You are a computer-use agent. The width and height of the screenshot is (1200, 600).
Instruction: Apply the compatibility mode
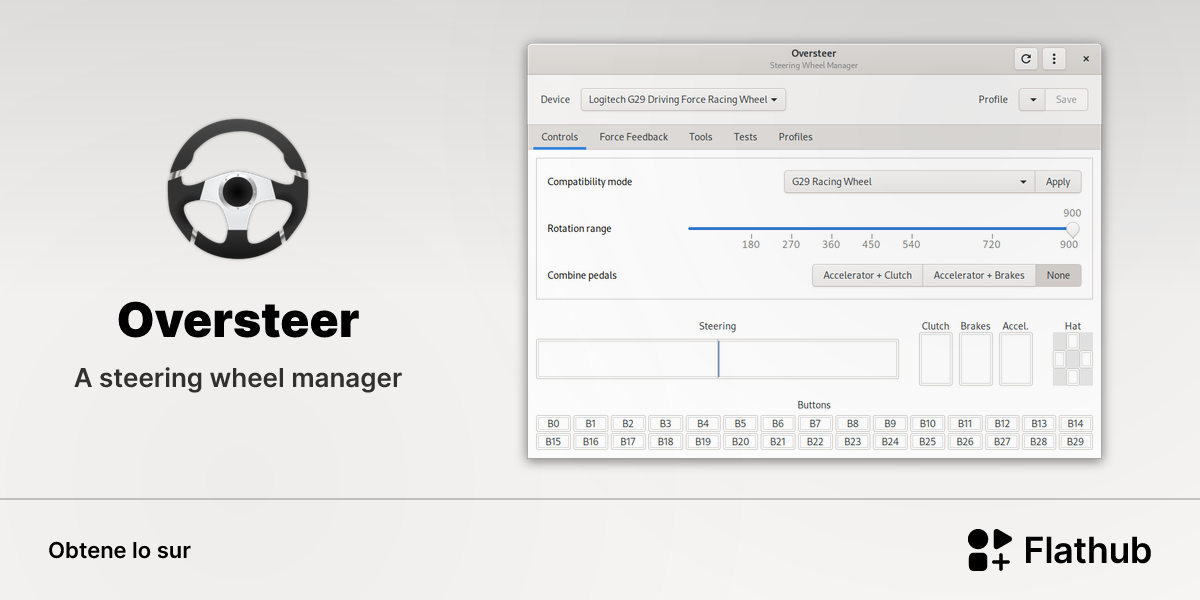click(1058, 182)
